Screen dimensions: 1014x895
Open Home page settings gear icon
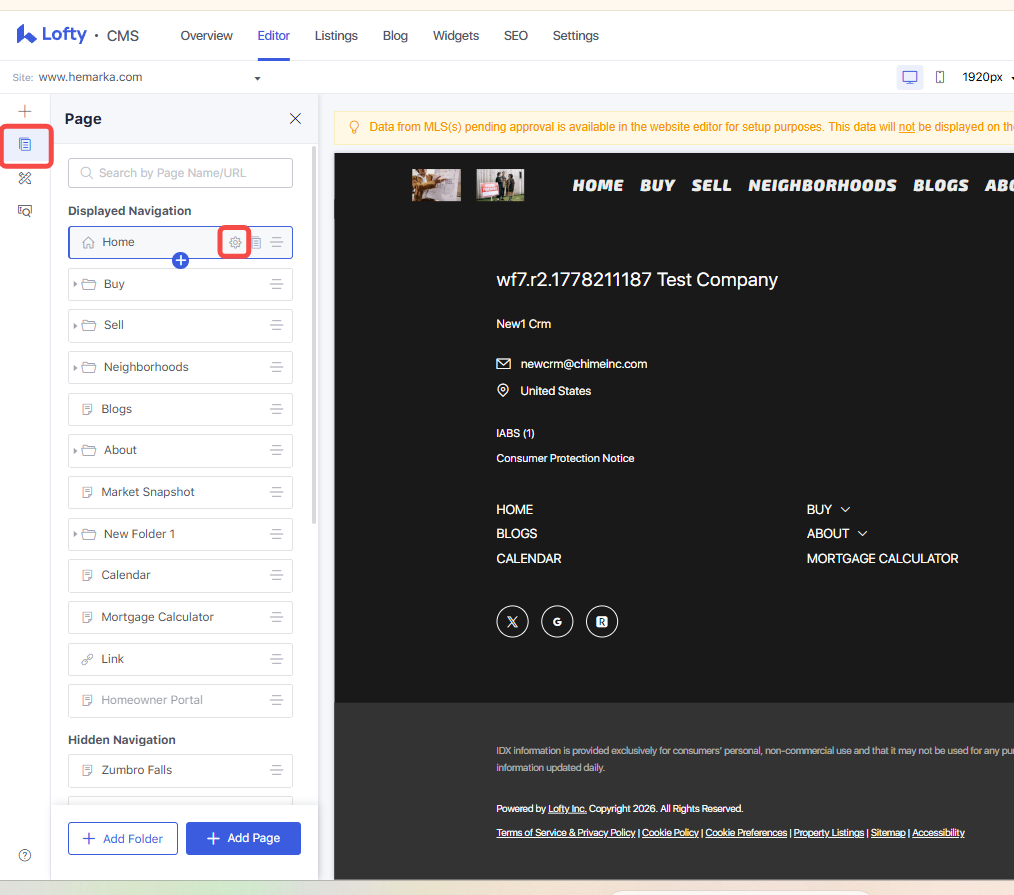click(235, 243)
